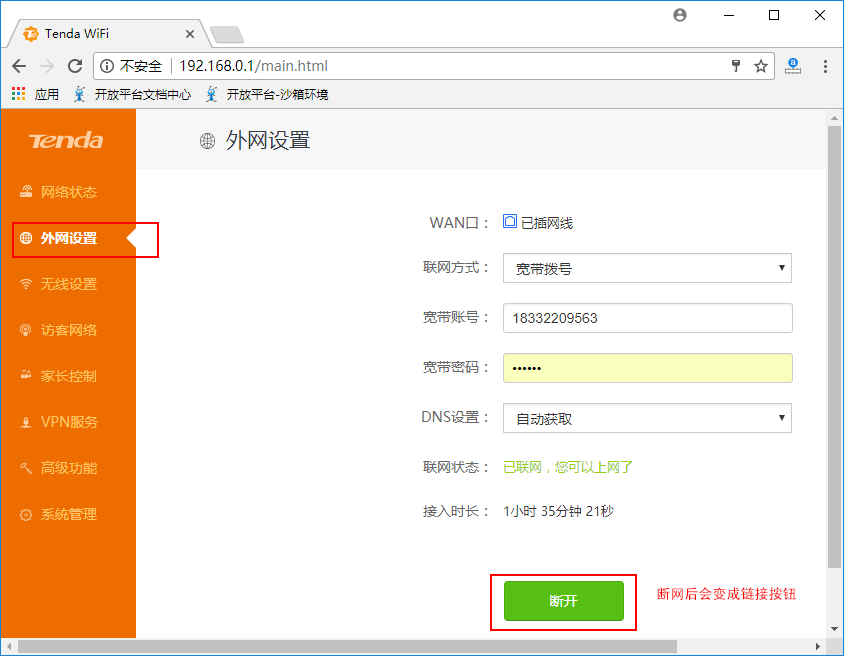
Task: Click the vertical scrollbar thumb
Action: [834, 347]
